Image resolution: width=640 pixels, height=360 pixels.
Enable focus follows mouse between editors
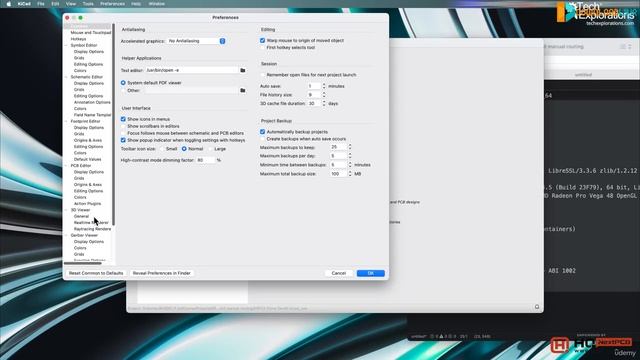(x=123, y=133)
